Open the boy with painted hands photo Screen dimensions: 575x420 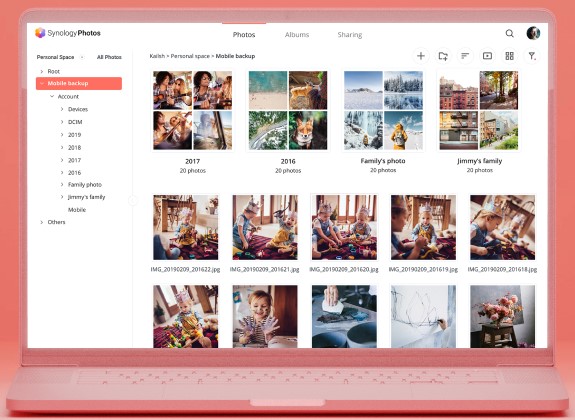tap(265, 316)
